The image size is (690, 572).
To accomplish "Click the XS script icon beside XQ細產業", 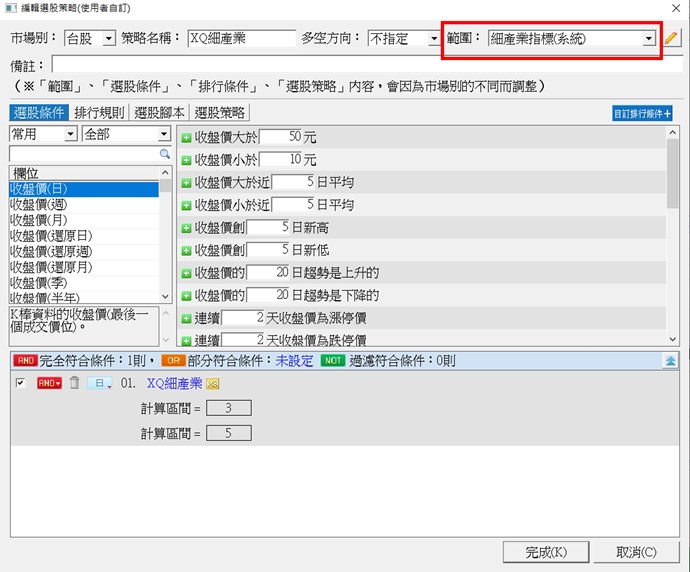I will 213,384.
